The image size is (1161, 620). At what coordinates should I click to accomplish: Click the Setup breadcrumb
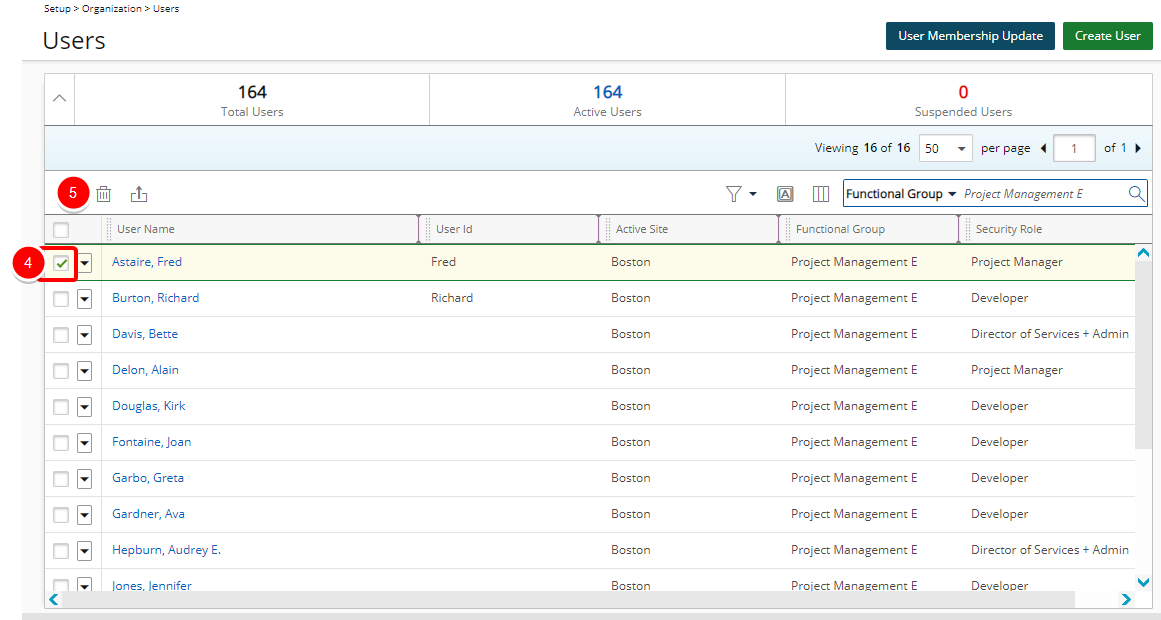tap(57, 9)
